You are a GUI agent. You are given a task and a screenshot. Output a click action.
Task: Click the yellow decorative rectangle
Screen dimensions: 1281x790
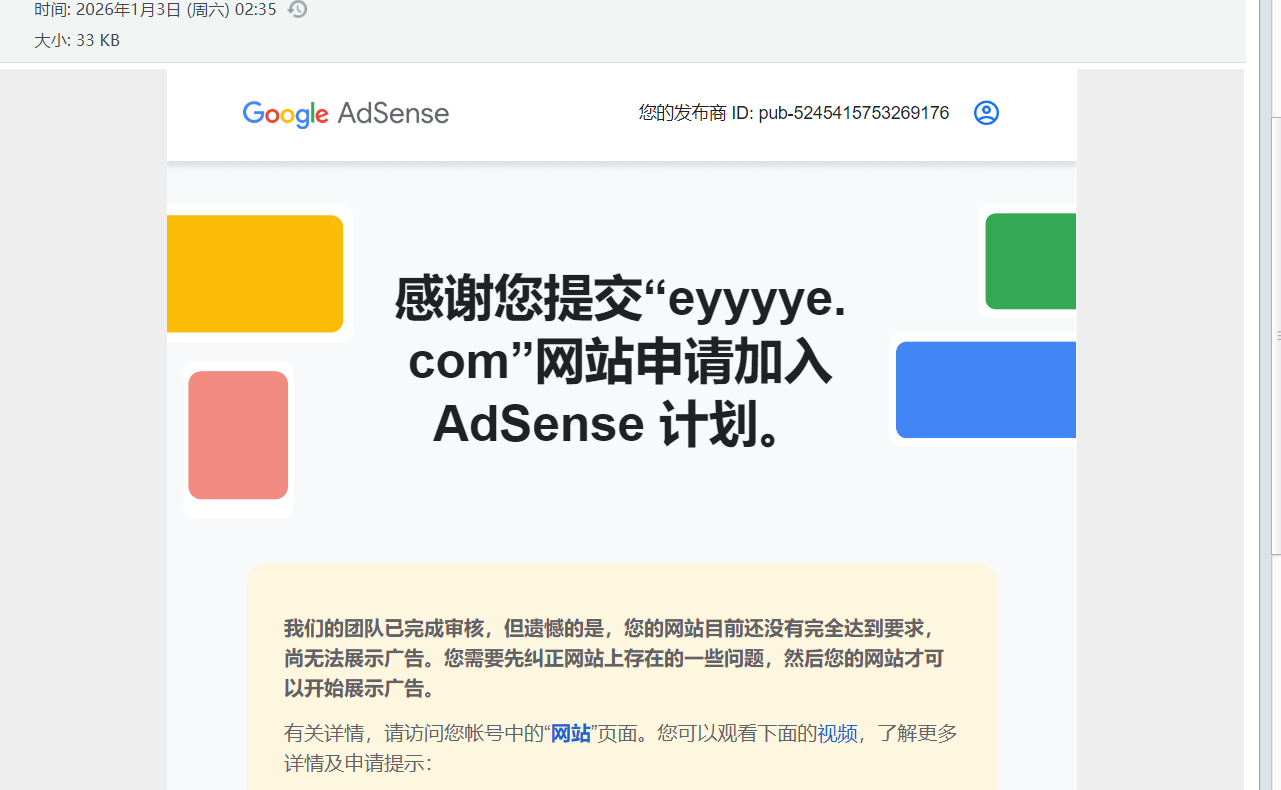[255, 273]
